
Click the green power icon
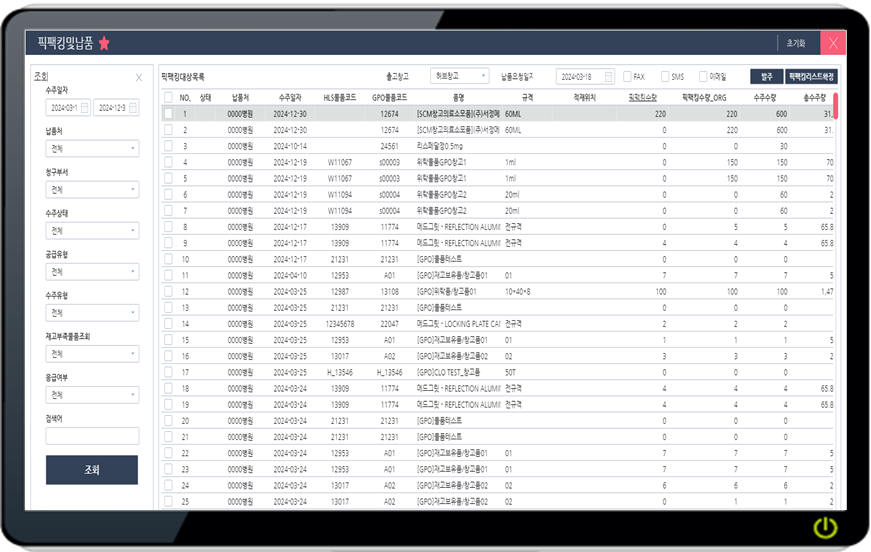pyautogui.click(x=825, y=527)
